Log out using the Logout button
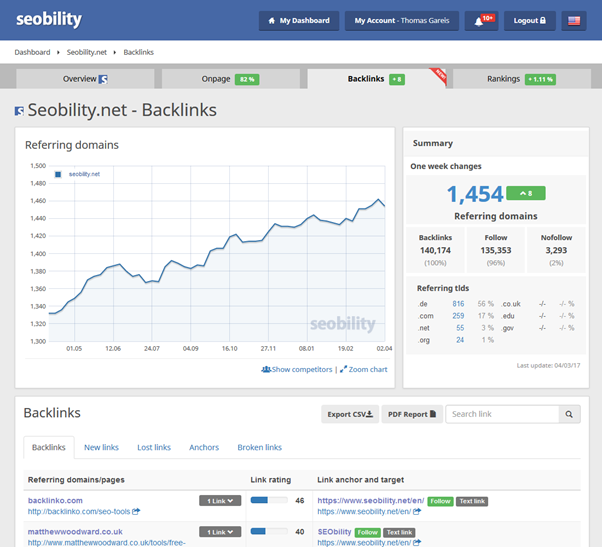This screenshot has height=547, width=602. click(529, 21)
